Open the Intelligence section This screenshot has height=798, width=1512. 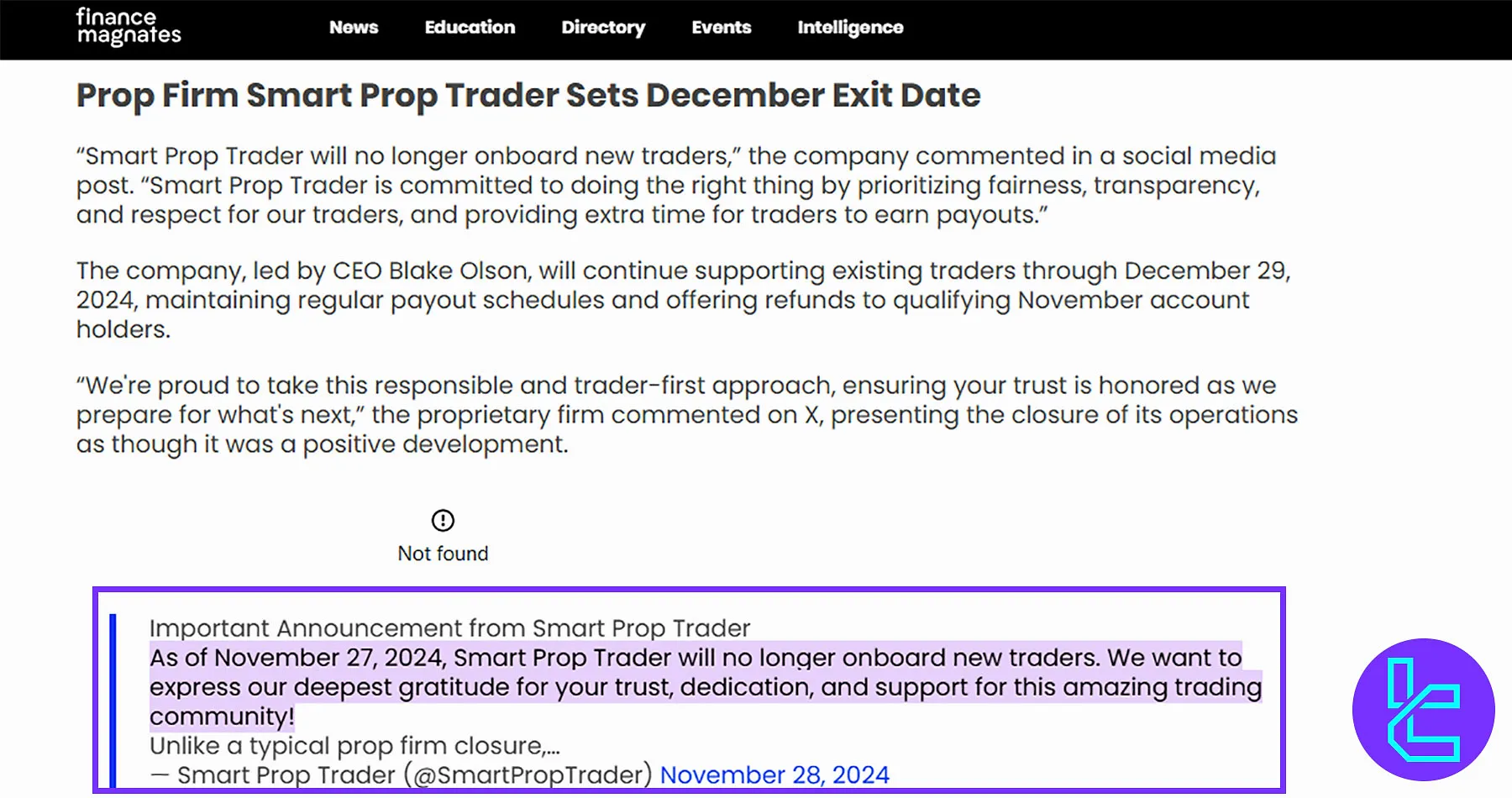coord(850,28)
